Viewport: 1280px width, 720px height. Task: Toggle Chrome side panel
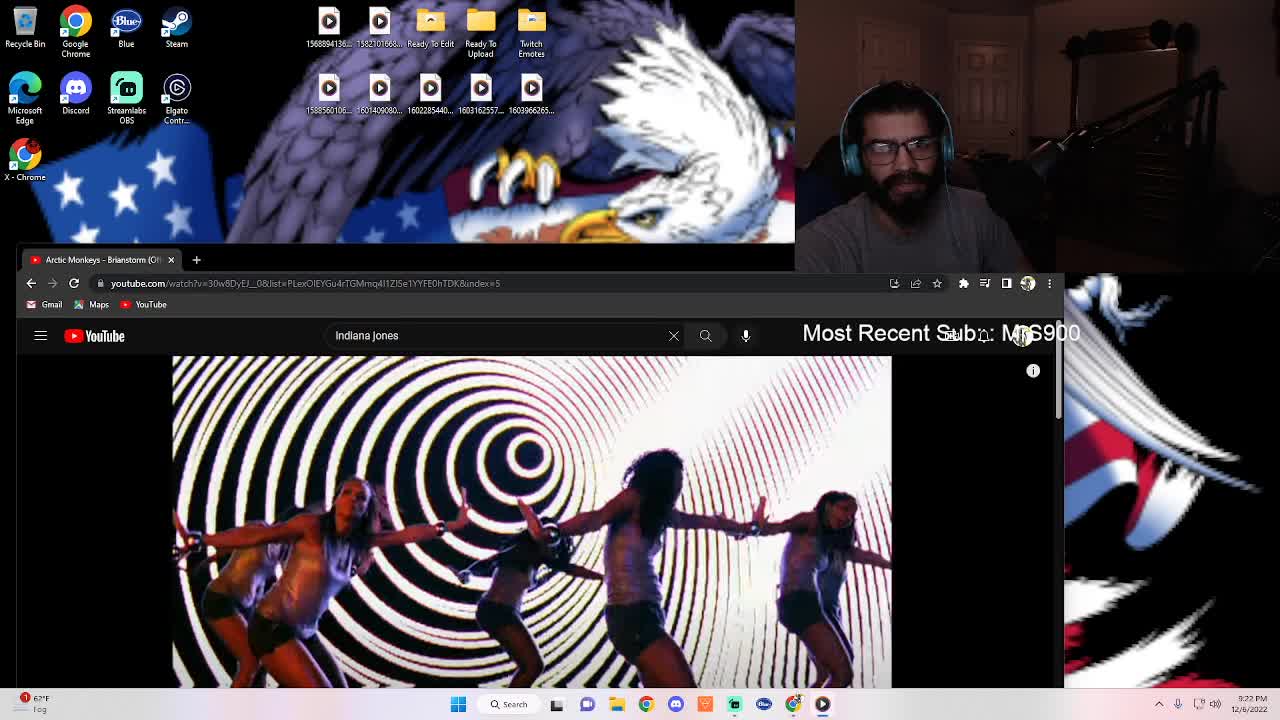click(x=1006, y=283)
